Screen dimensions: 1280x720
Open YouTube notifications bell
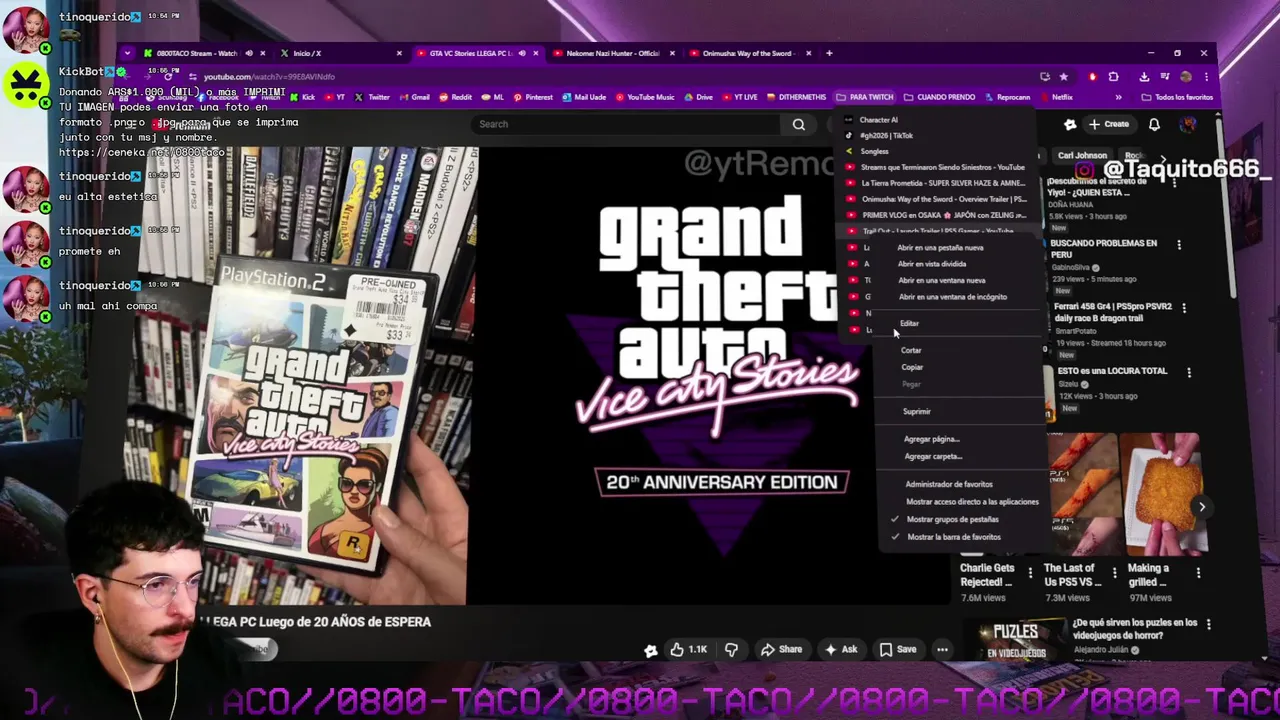pyautogui.click(x=1154, y=124)
